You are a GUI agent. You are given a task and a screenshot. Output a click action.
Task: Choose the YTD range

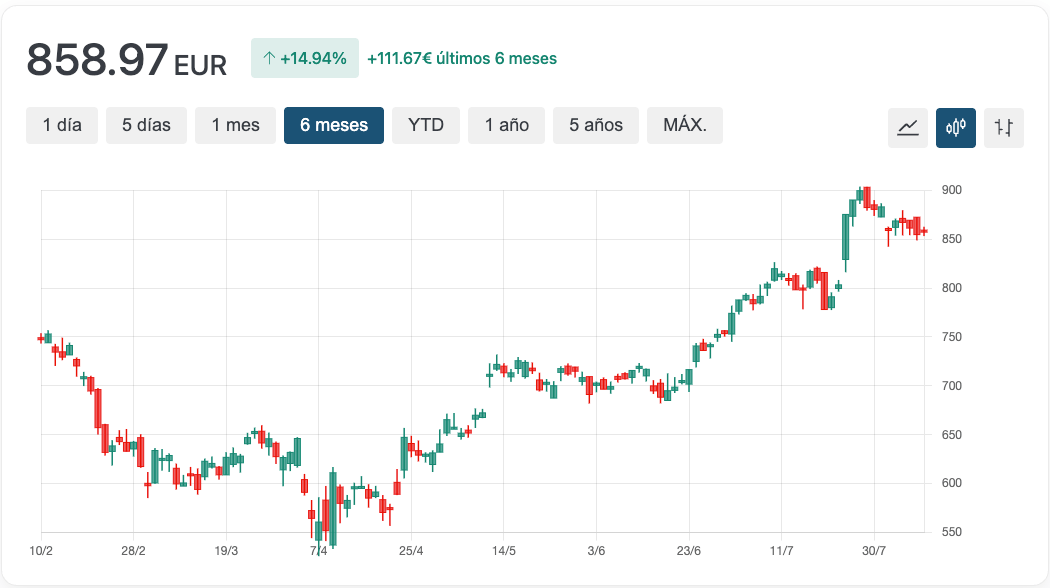426,125
